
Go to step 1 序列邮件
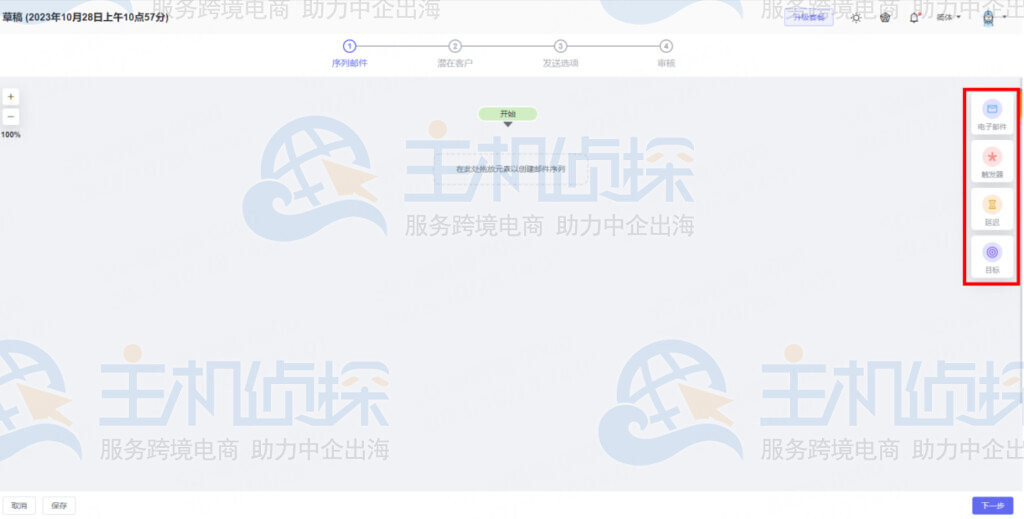pos(349,54)
